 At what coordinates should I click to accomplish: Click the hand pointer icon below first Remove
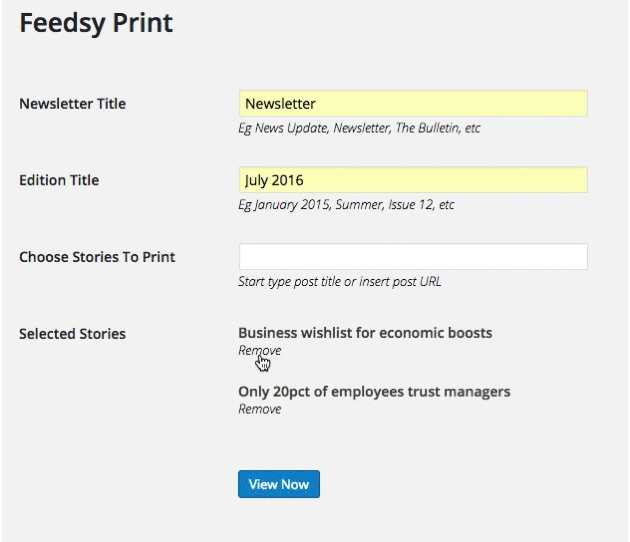(x=262, y=363)
